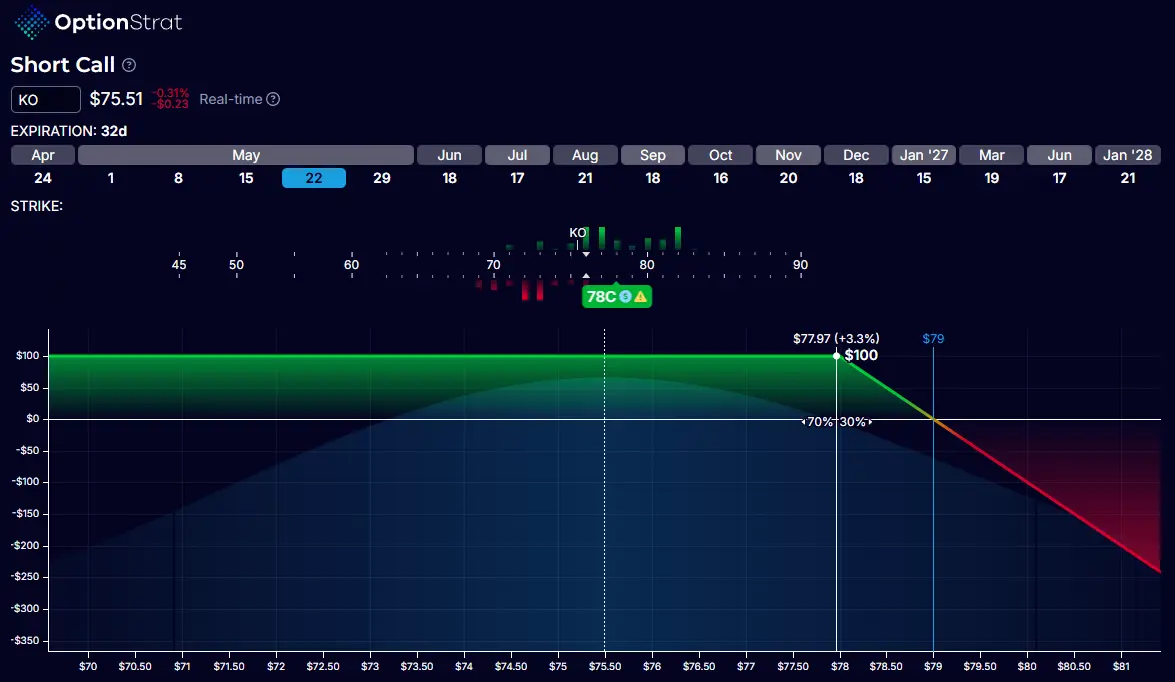The width and height of the screenshot is (1175, 682).
Task: Click the $79 breakeven label on the chart
Action: tap(933, 339)
